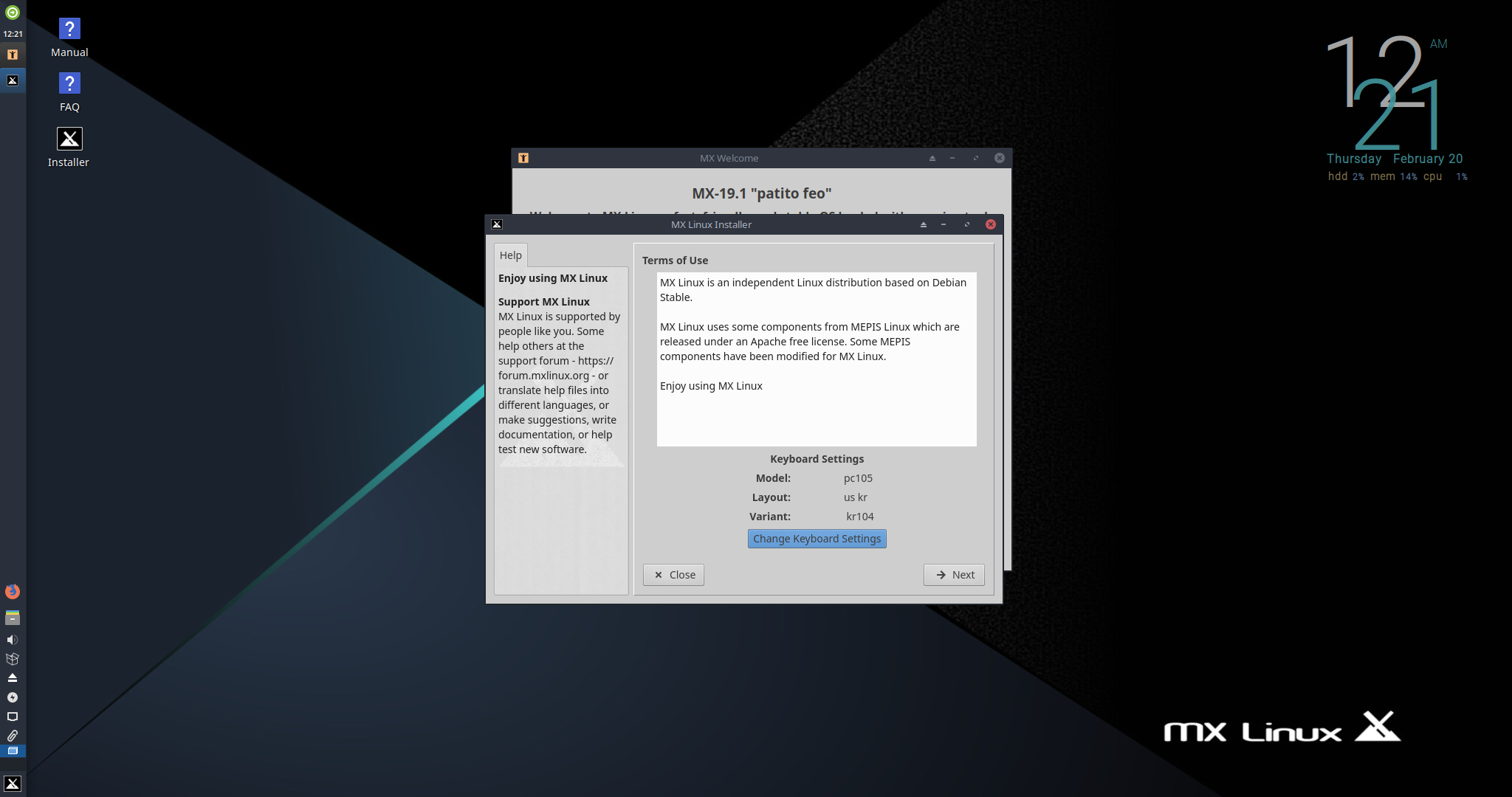Maximize the MX Welcome window
The height and width of the screenshot is (797, 1512).
(x=976, y=158)
